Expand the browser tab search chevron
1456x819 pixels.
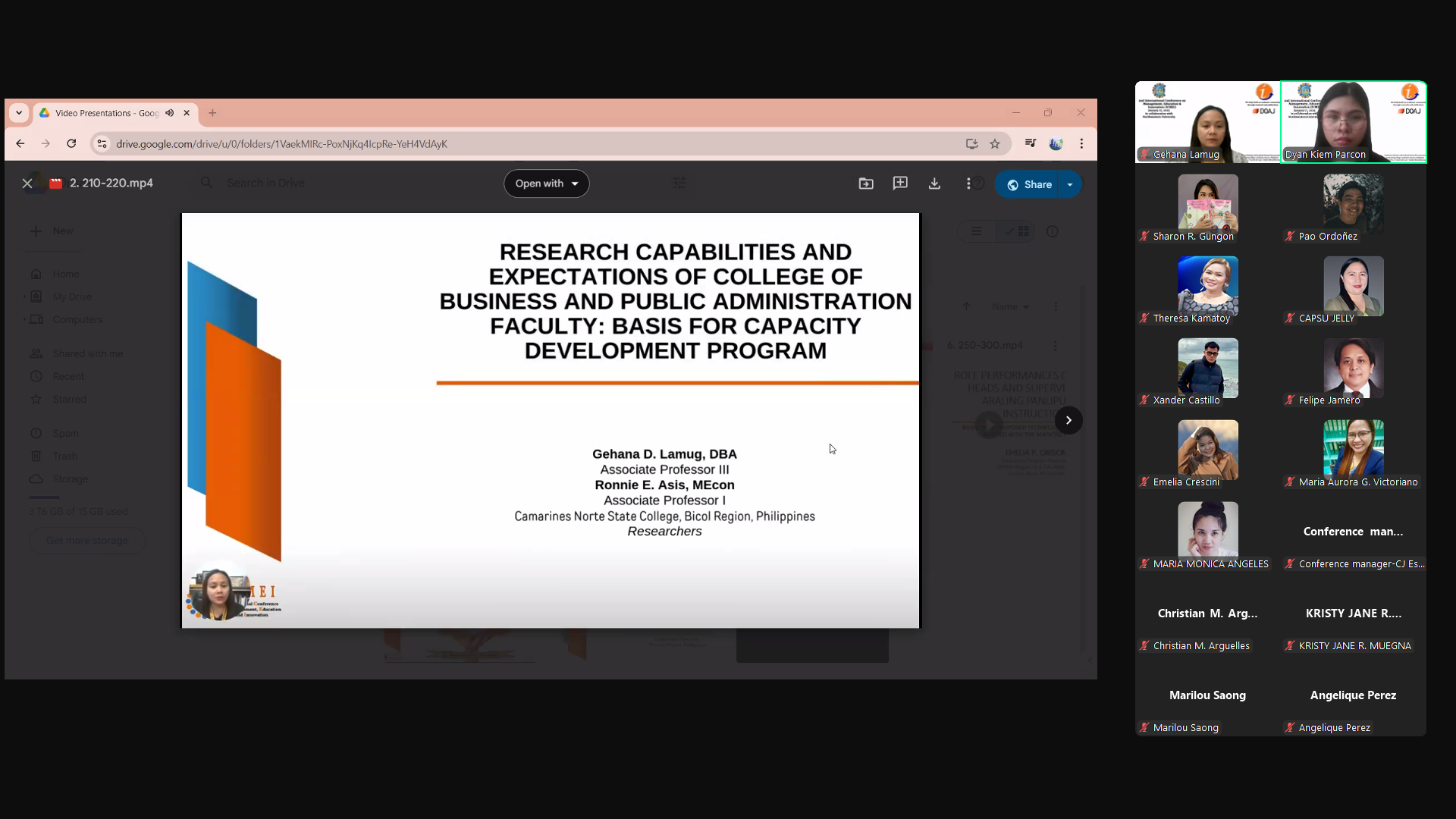[19, 113]
